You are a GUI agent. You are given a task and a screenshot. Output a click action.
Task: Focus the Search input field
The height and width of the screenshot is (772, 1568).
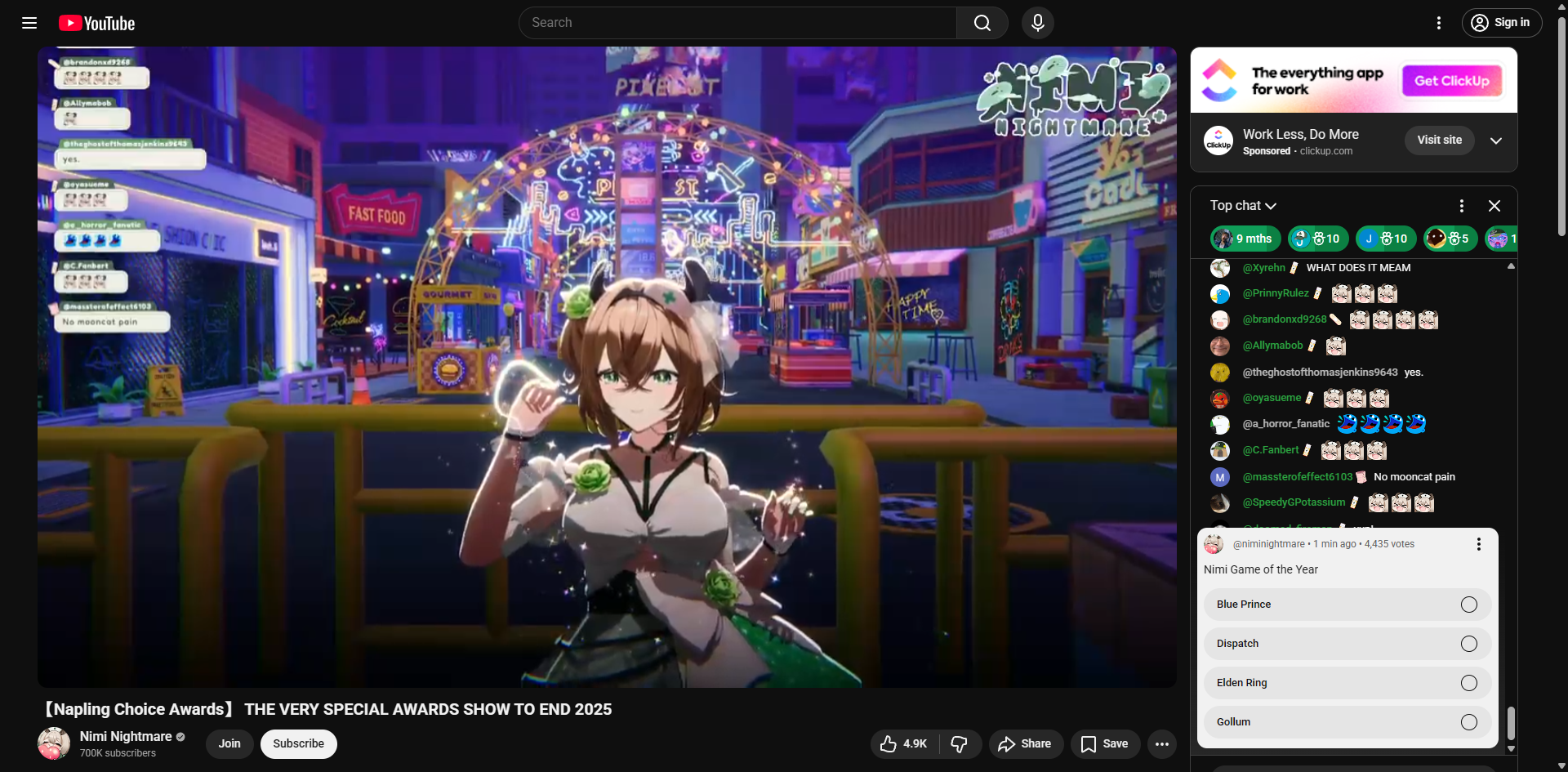pos(738,23)
